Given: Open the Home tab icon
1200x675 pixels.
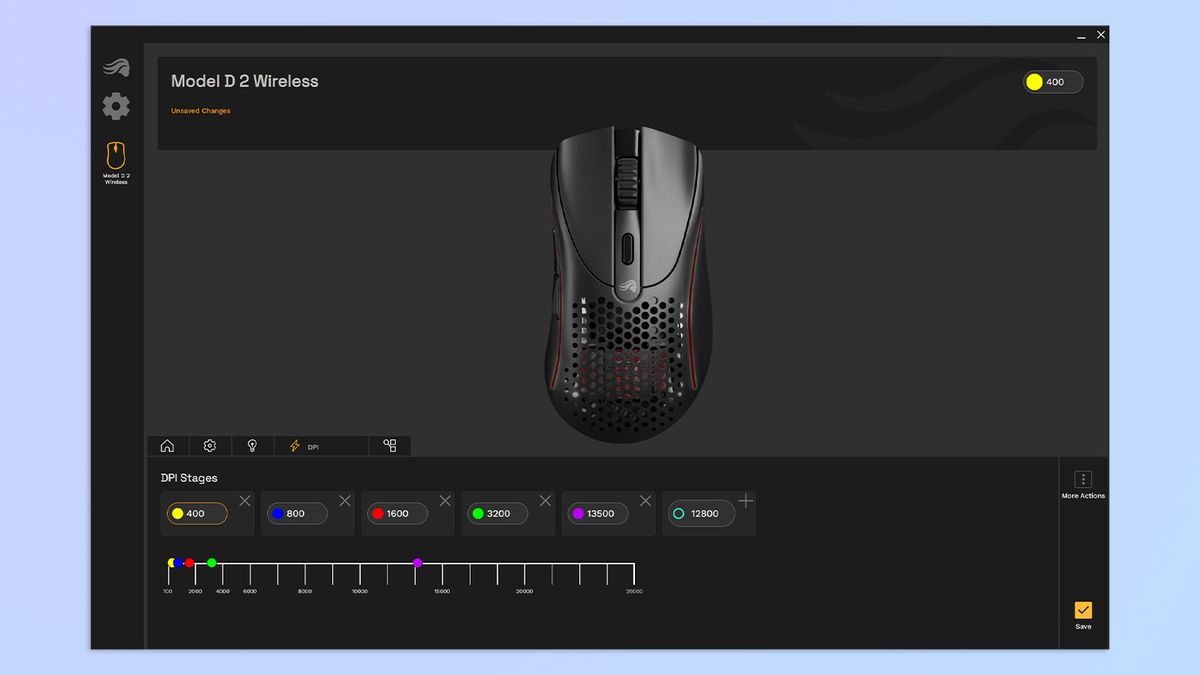Looking at the screenshot, I should [x=167, y=445].
